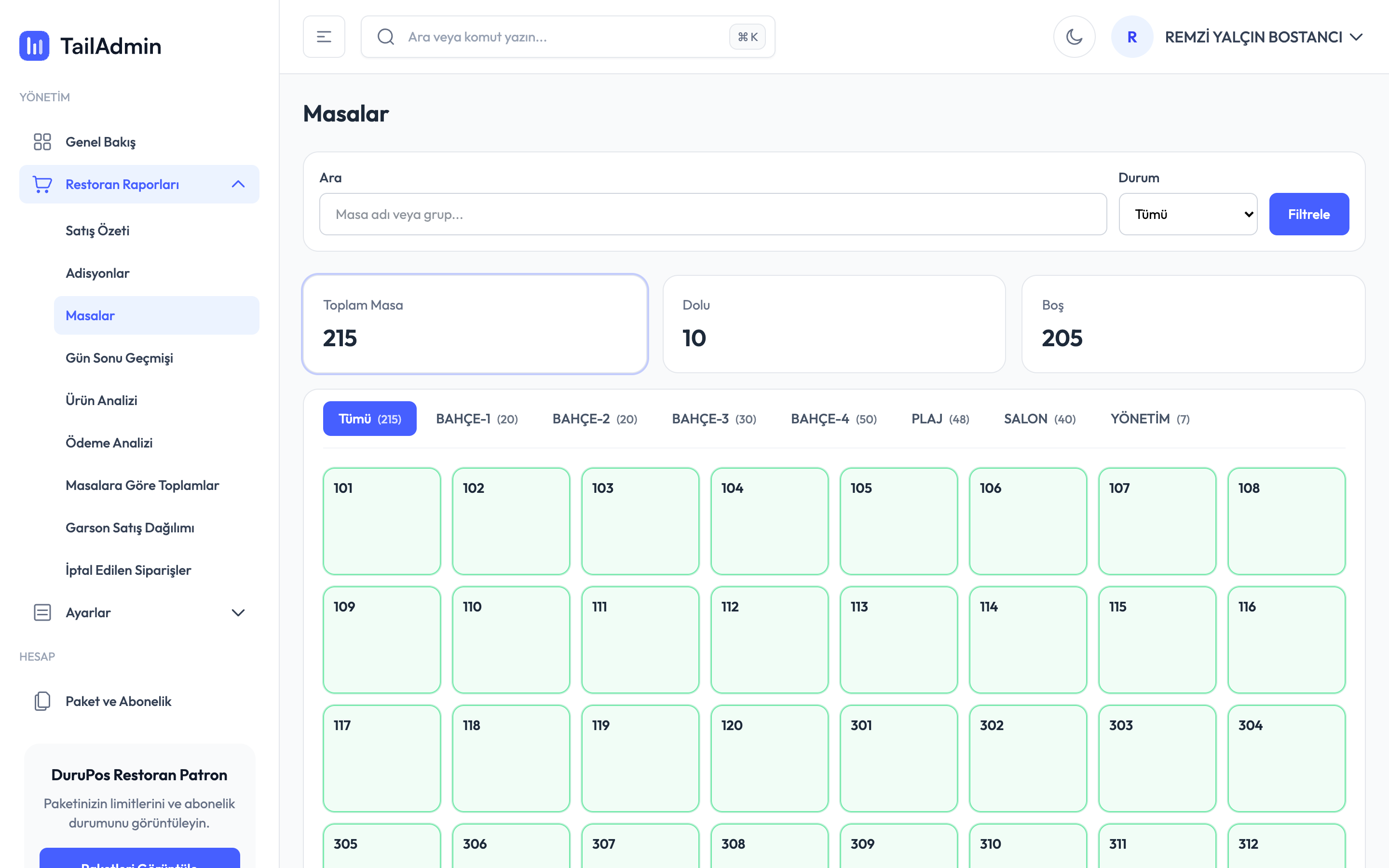Open the Genel Bakış grid icon
This screenshot has width=1389, height=868.
(42, 142)
